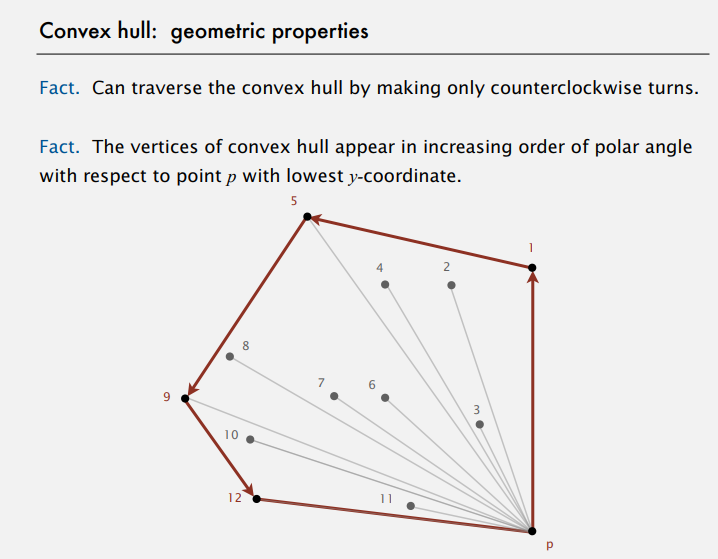Click the slide title "Convex hull: geometric properties"
The height and width of the screenshot is (559, 718).
click(204, 31)
